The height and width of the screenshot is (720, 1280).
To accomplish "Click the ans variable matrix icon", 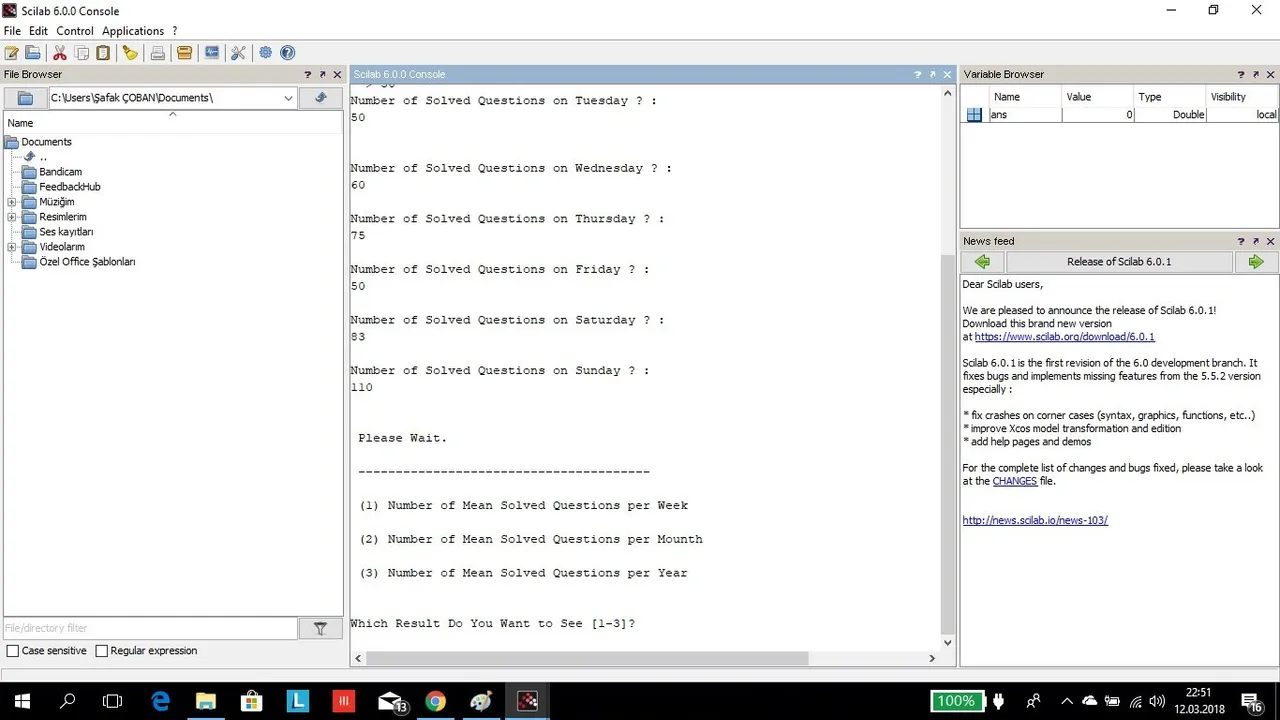I will coord(974,115).
